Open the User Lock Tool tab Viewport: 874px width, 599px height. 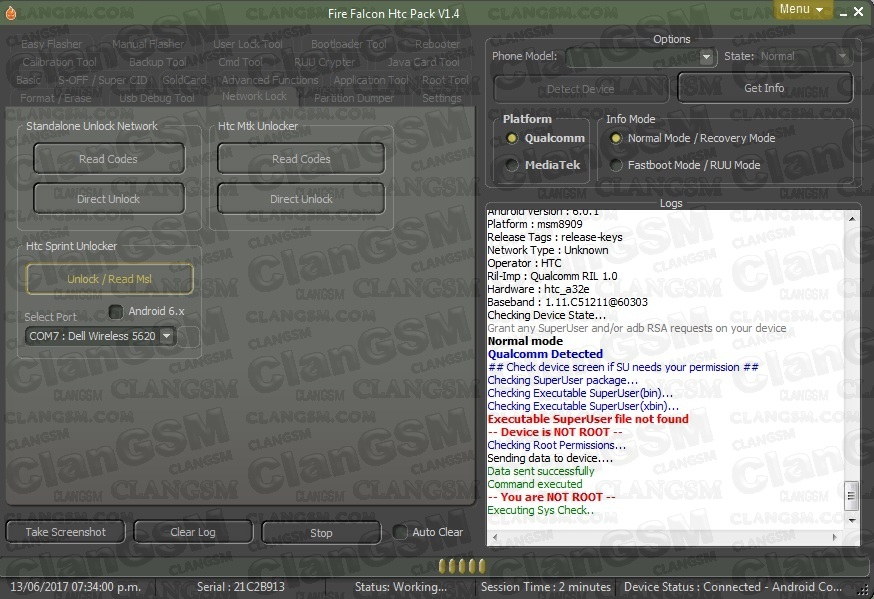click(247, 44)
